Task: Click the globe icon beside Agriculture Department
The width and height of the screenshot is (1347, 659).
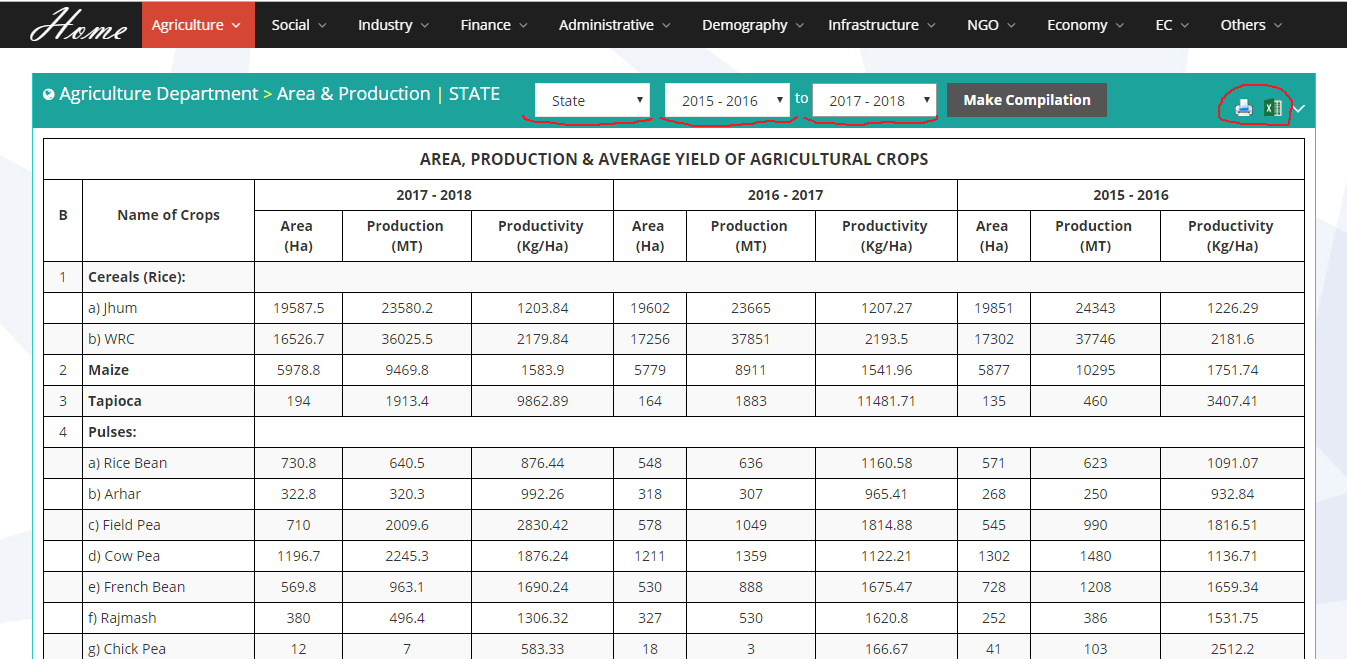Action: point(49,95)
